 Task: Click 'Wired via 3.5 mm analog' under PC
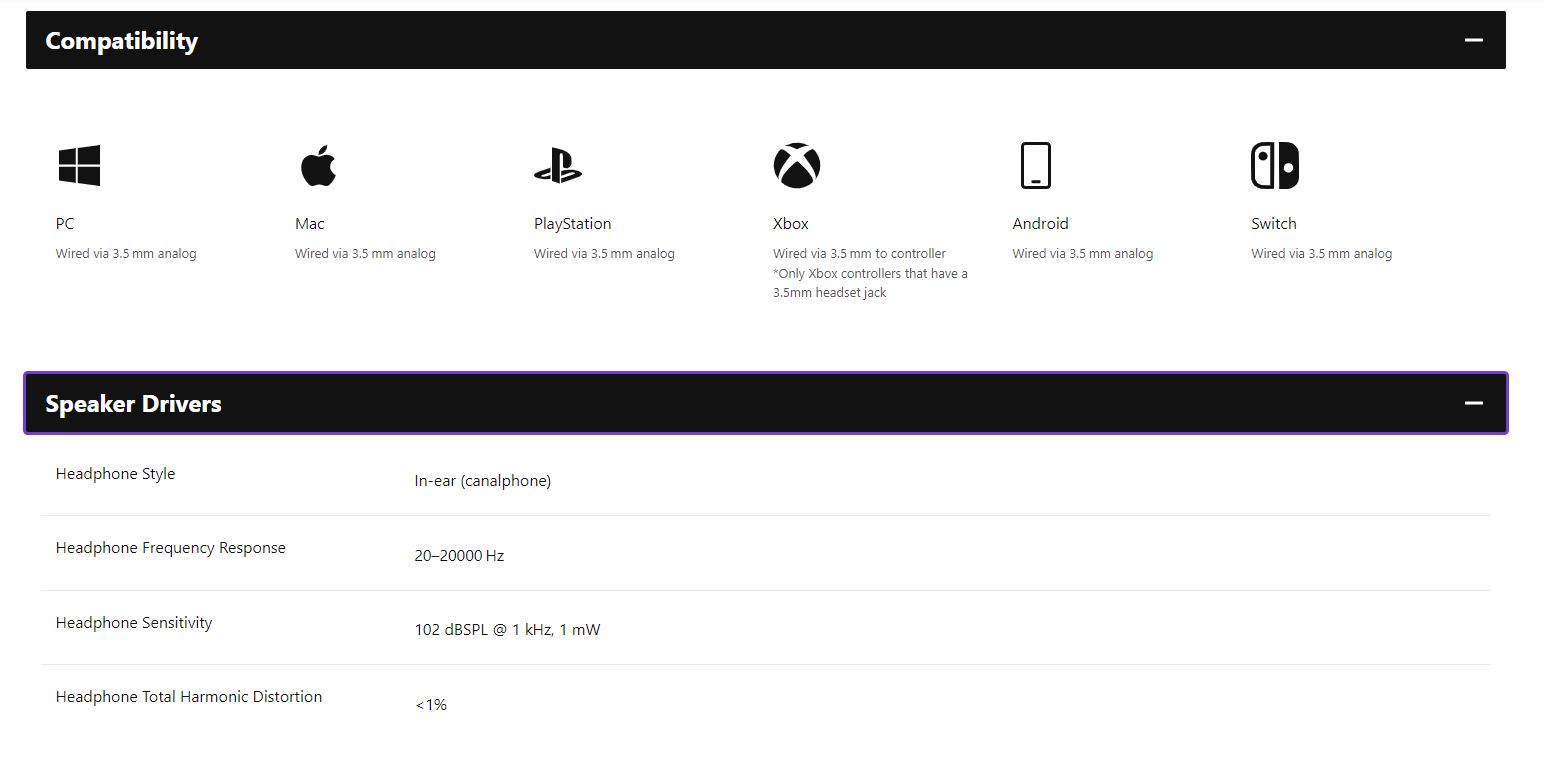click(x=126, y=254)
